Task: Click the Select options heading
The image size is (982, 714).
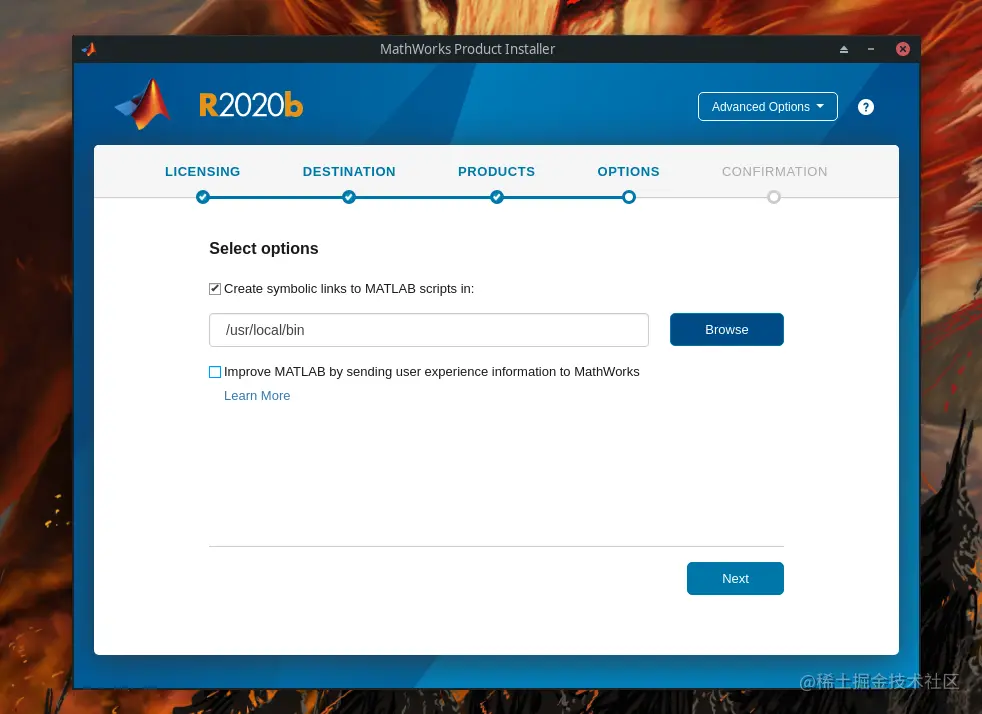Action: pyautogui.click(x=264, y=249)
